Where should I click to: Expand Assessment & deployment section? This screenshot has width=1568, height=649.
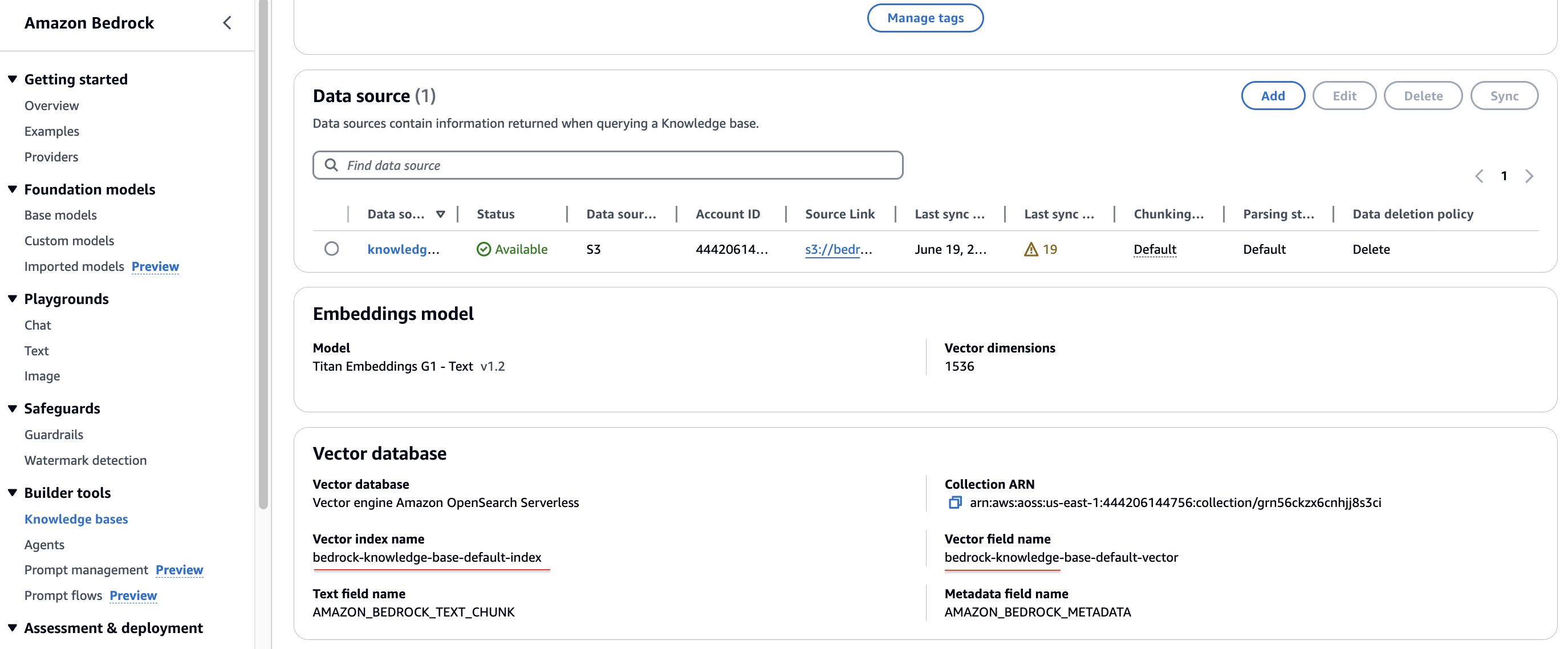pos(12,628)
